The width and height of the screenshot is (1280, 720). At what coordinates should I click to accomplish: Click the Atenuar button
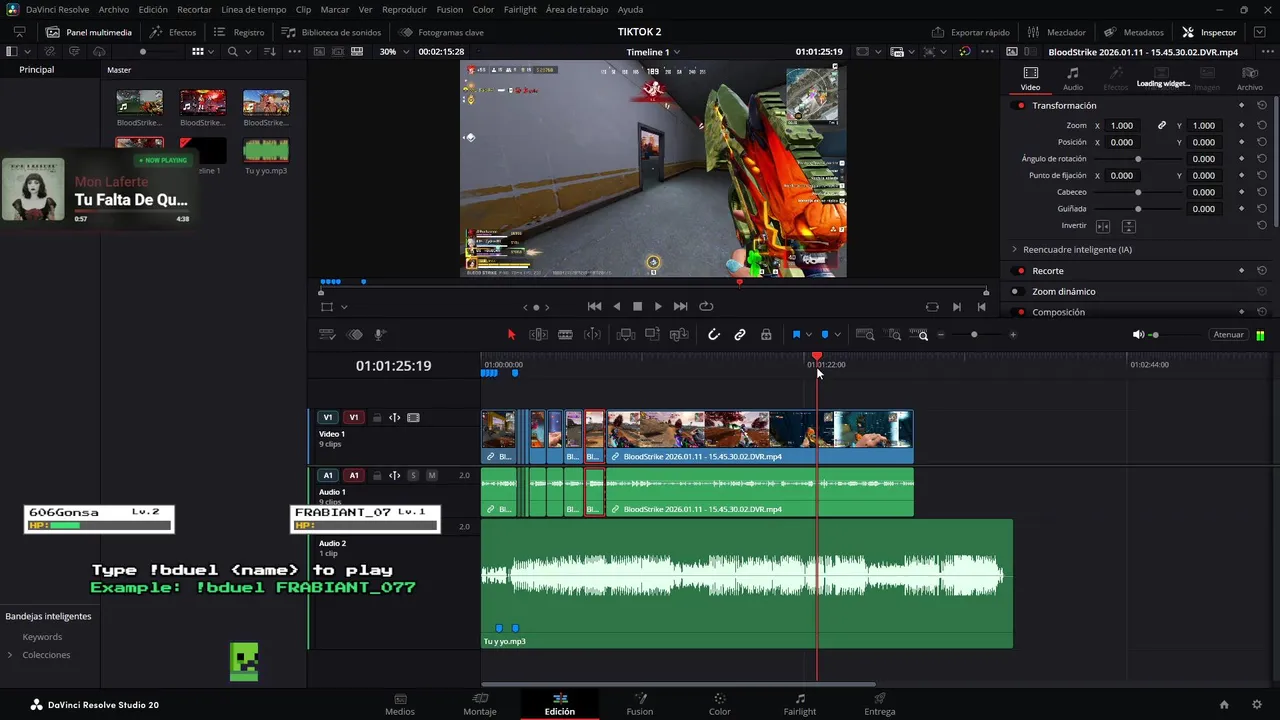(1228, 335)
